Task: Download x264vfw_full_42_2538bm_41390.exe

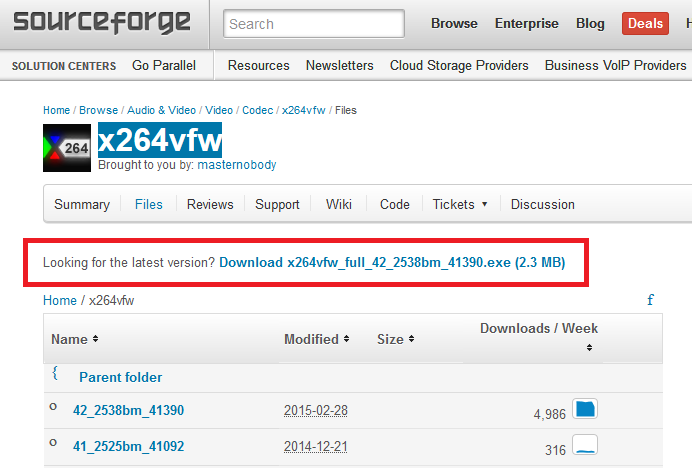Action: pyautogui.click(x=392, y=262)
